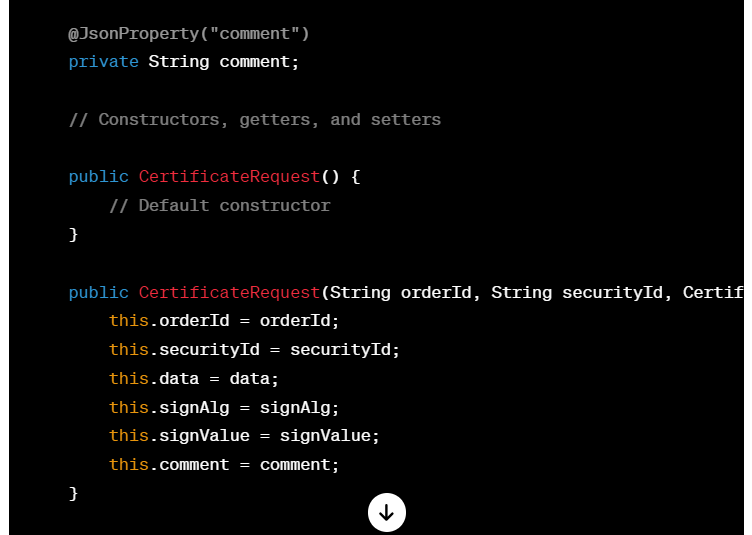
Task: Click the 'this.securityId = securityId;' line
Action: pyautogui.click(x=254, y=349)
